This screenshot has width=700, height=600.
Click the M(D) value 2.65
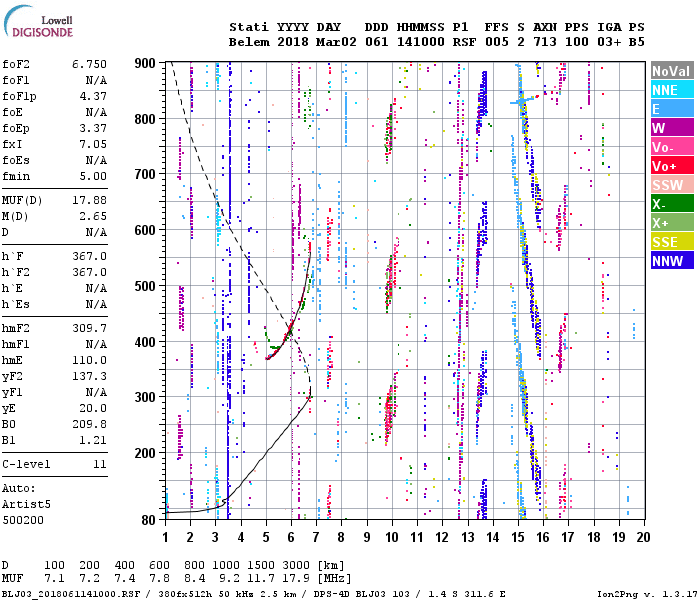[93, 216]
